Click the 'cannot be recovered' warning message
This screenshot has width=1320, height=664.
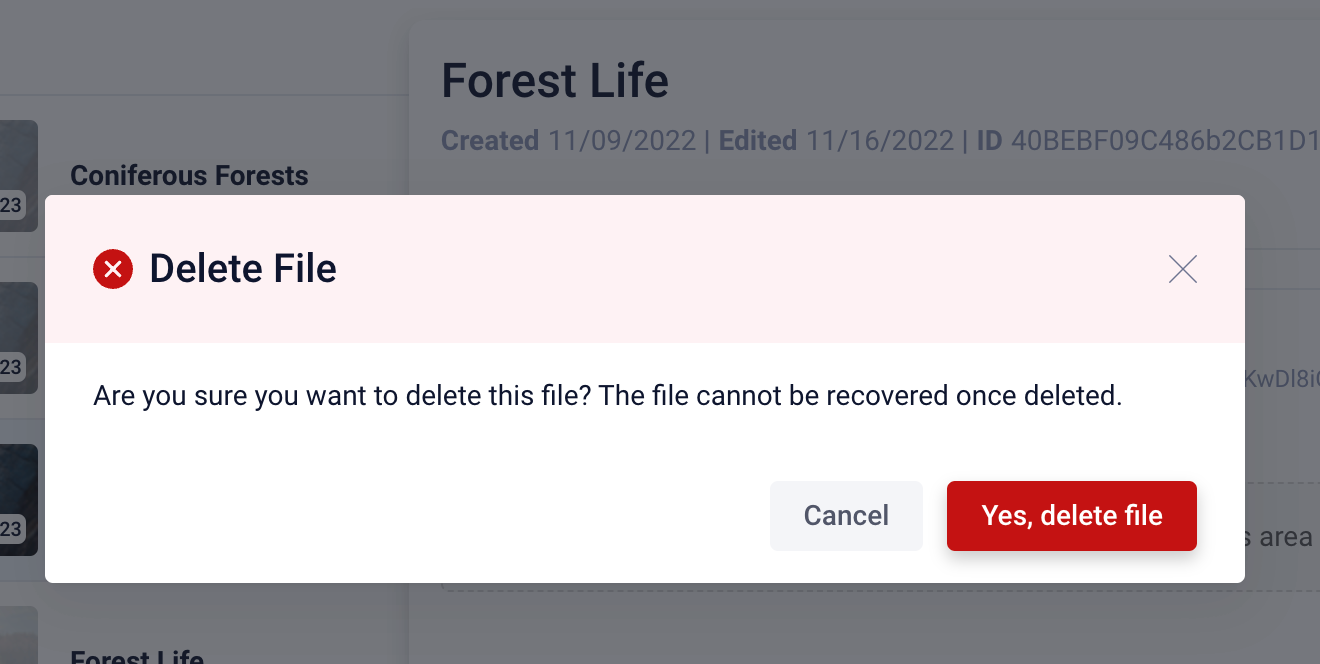pos(608,396)
